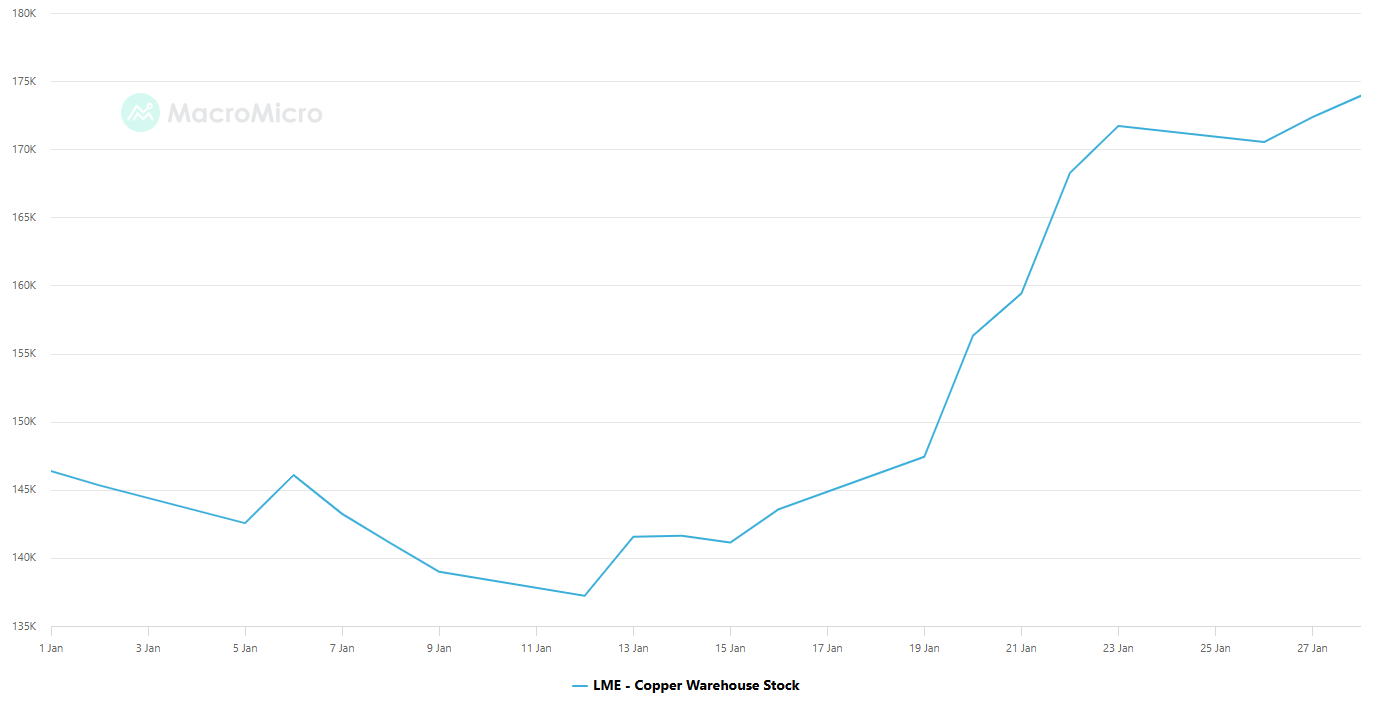Enable the series by clicking its legend marker
Viewport: 1378px width, 717px height.
pos(578,685)
